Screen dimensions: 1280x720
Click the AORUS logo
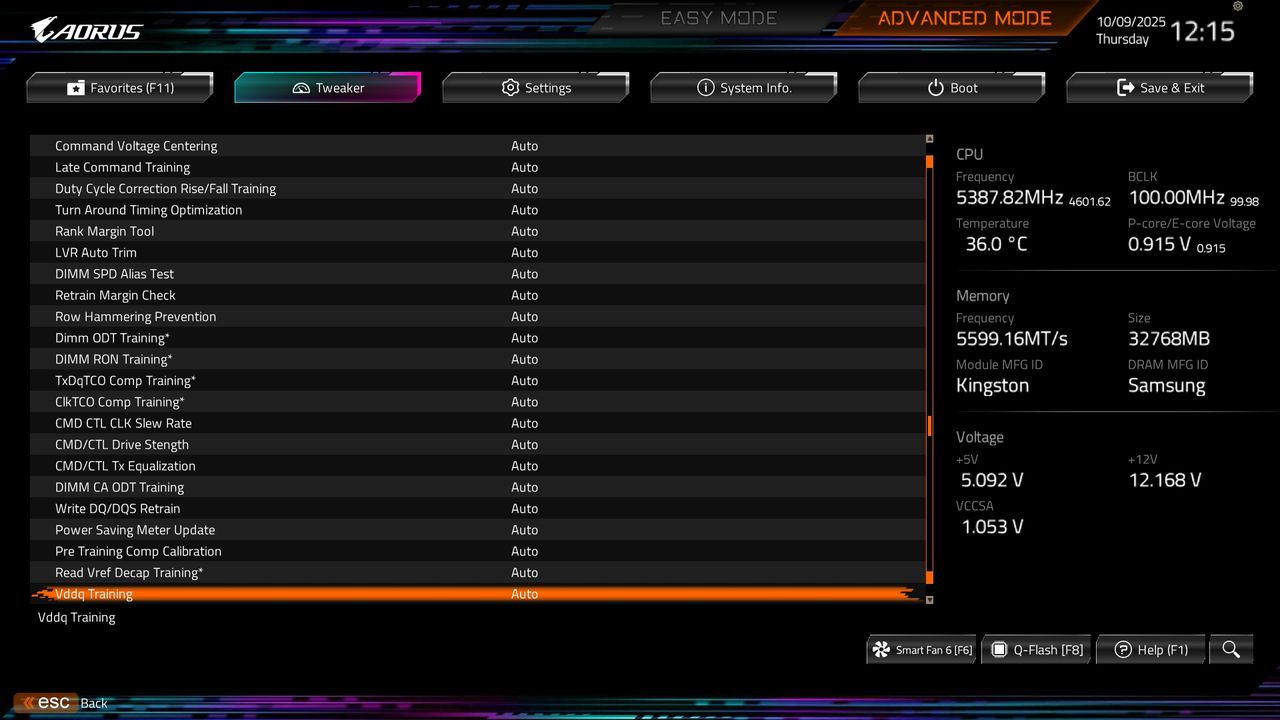(x=85, y=29)
